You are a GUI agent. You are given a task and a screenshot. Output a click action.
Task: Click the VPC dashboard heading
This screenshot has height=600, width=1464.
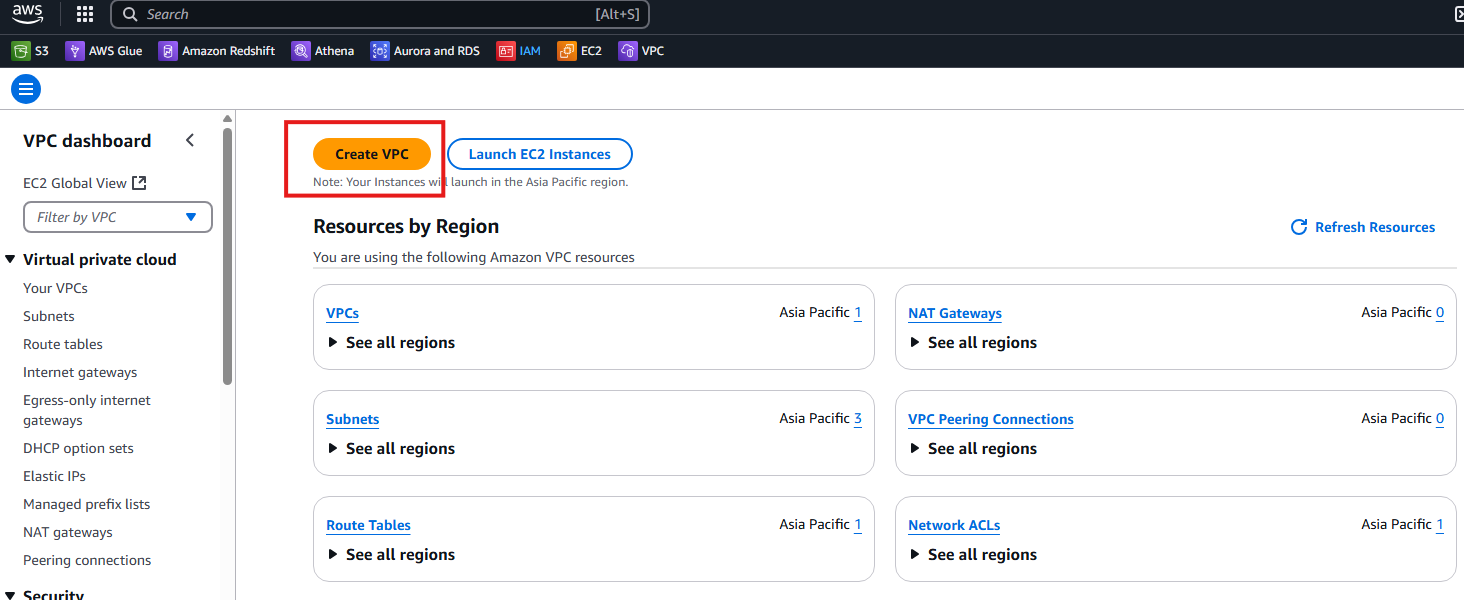[87, 141]
